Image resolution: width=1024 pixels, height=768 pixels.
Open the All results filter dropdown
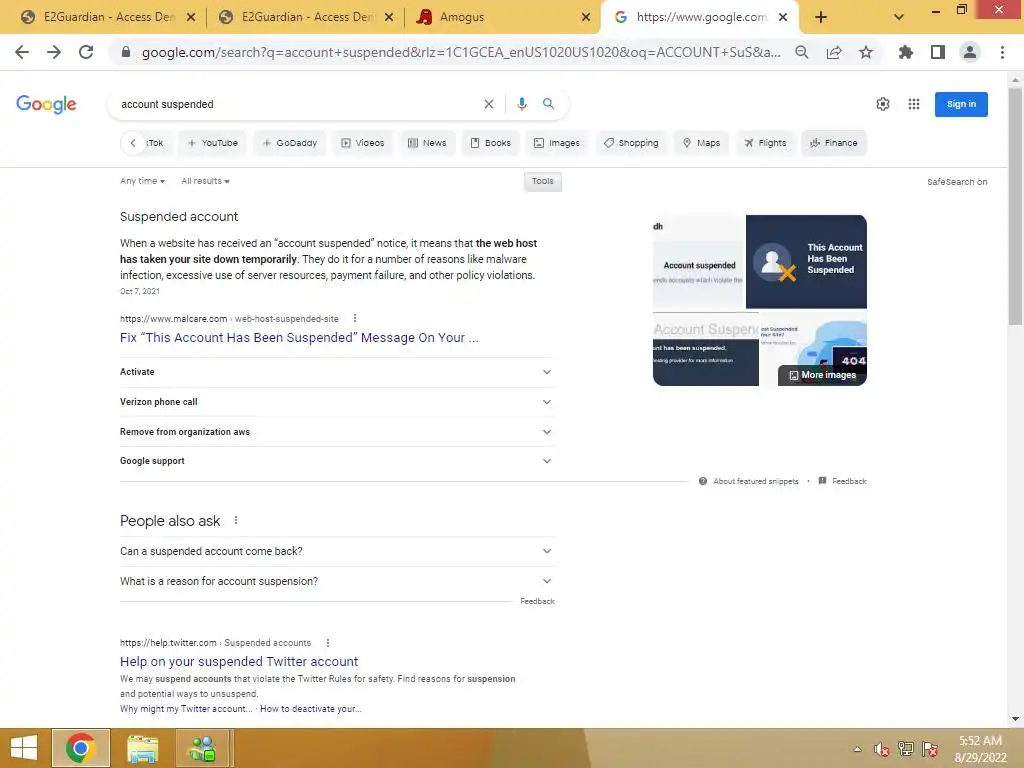click(x=206, y=181)
